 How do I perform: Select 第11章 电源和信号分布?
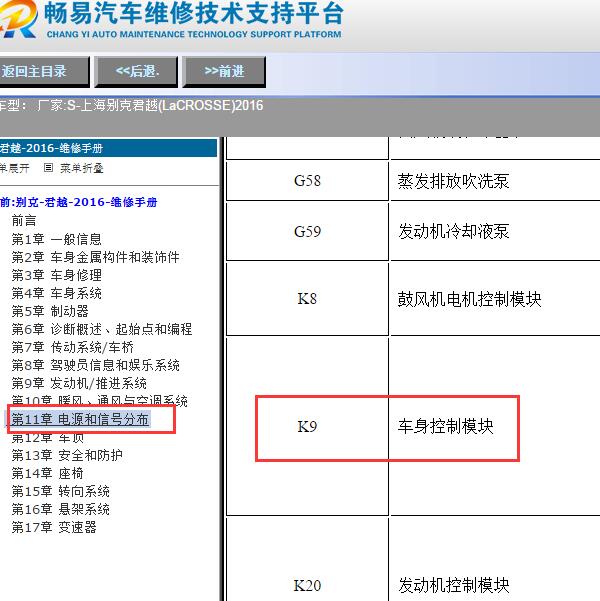coord(80,419)
